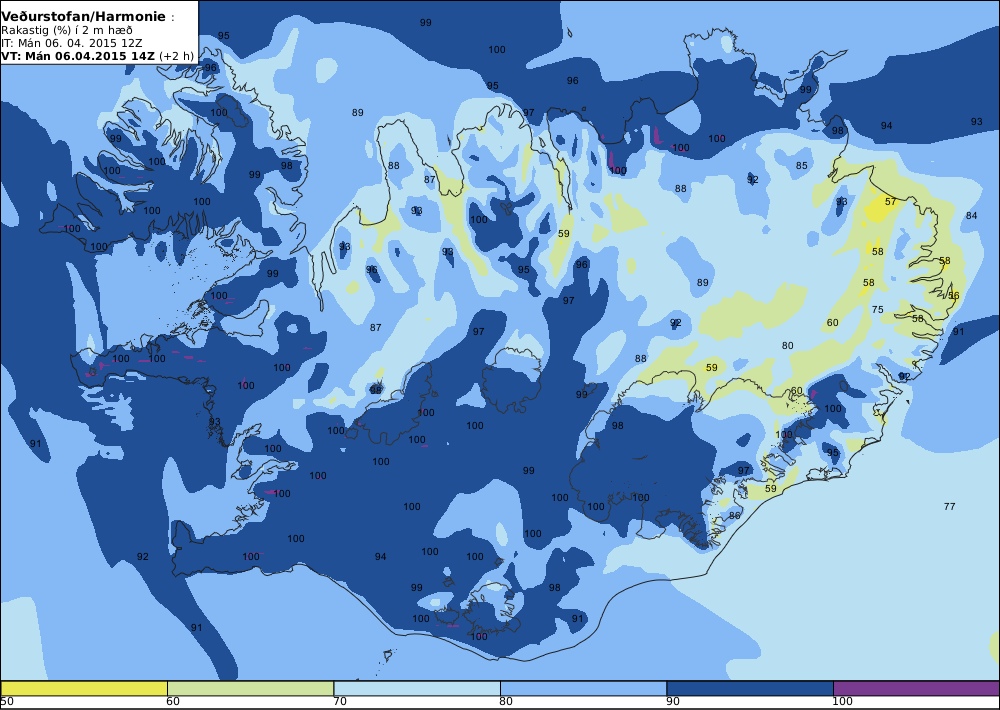Viewport: 1000px width, 710px height.
Task: Click the medium blue 80–90 legend swatch
Action: [584, 688]
